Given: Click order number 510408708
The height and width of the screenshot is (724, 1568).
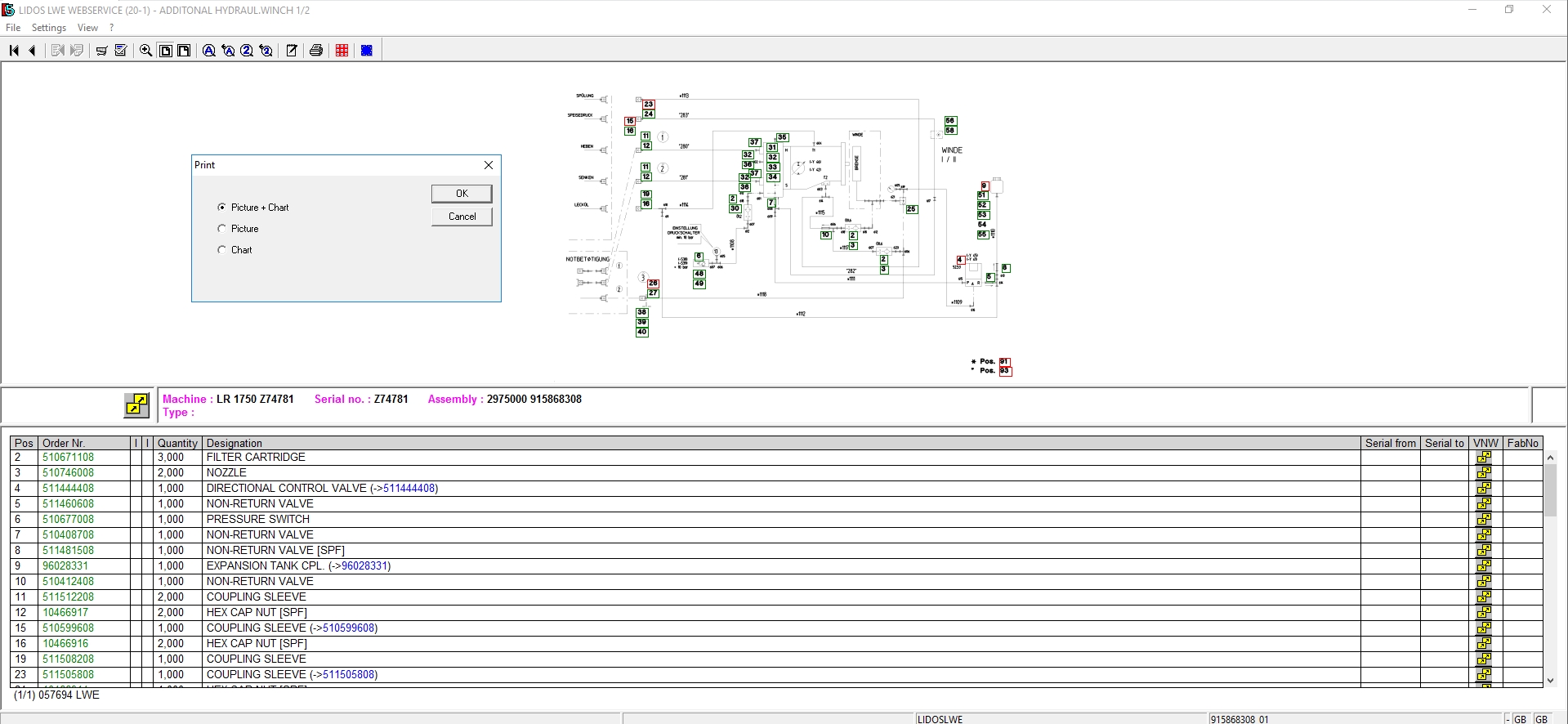Looking at the screenshot, I should [68, 535].
